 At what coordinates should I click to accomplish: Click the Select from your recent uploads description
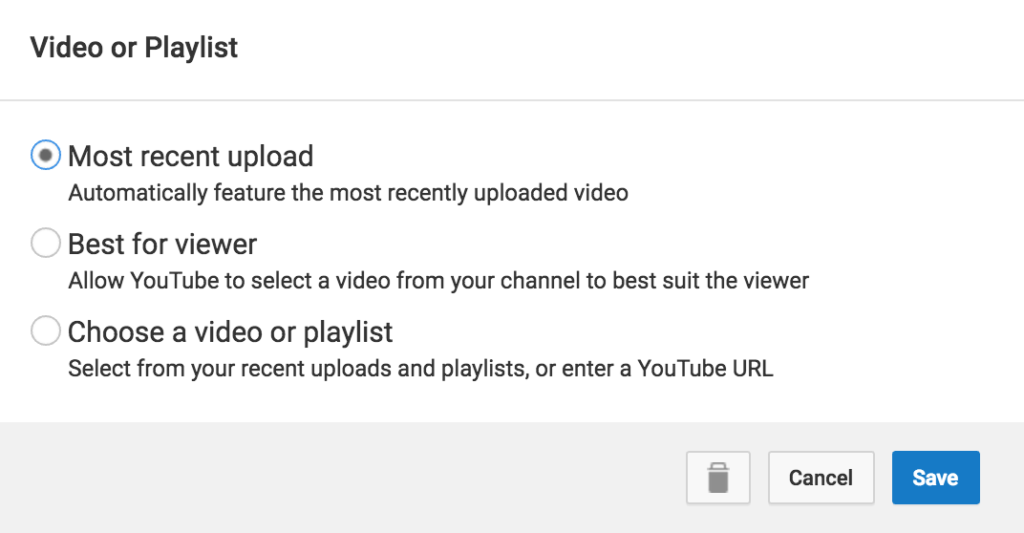coord(421,368)
